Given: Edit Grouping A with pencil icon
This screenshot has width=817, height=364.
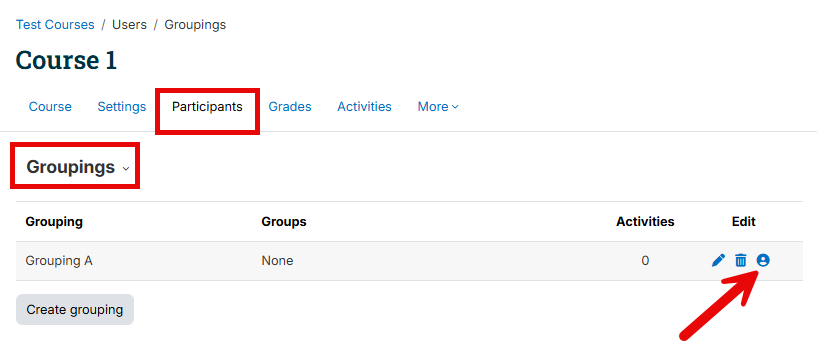Looking at the screenshot, I should coord(718,260).
